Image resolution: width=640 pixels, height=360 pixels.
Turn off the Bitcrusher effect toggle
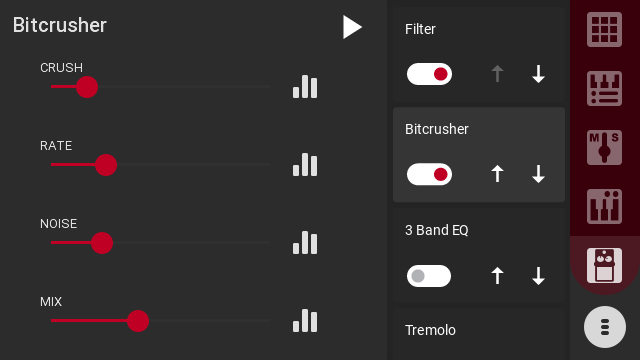(x=429, y=174)
